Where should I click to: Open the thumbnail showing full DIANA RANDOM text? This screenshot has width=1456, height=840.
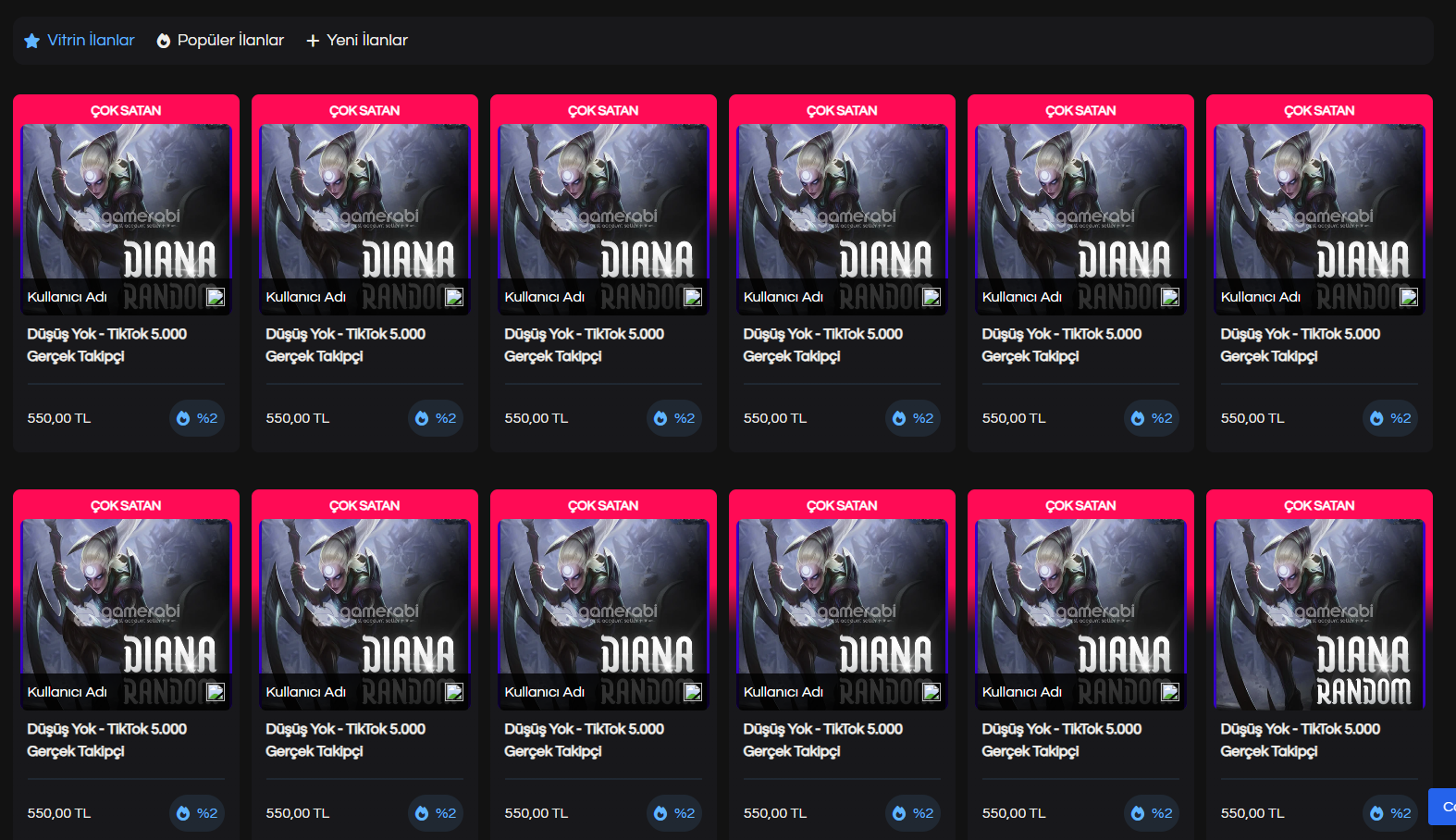[1319, 614]
